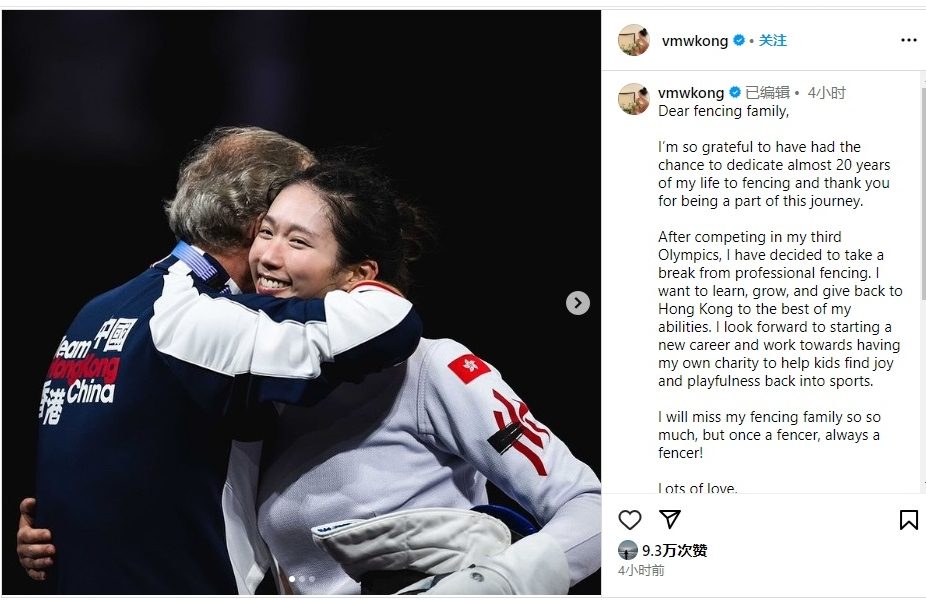Click small liker avatar beside like count

tap(628, 550)
